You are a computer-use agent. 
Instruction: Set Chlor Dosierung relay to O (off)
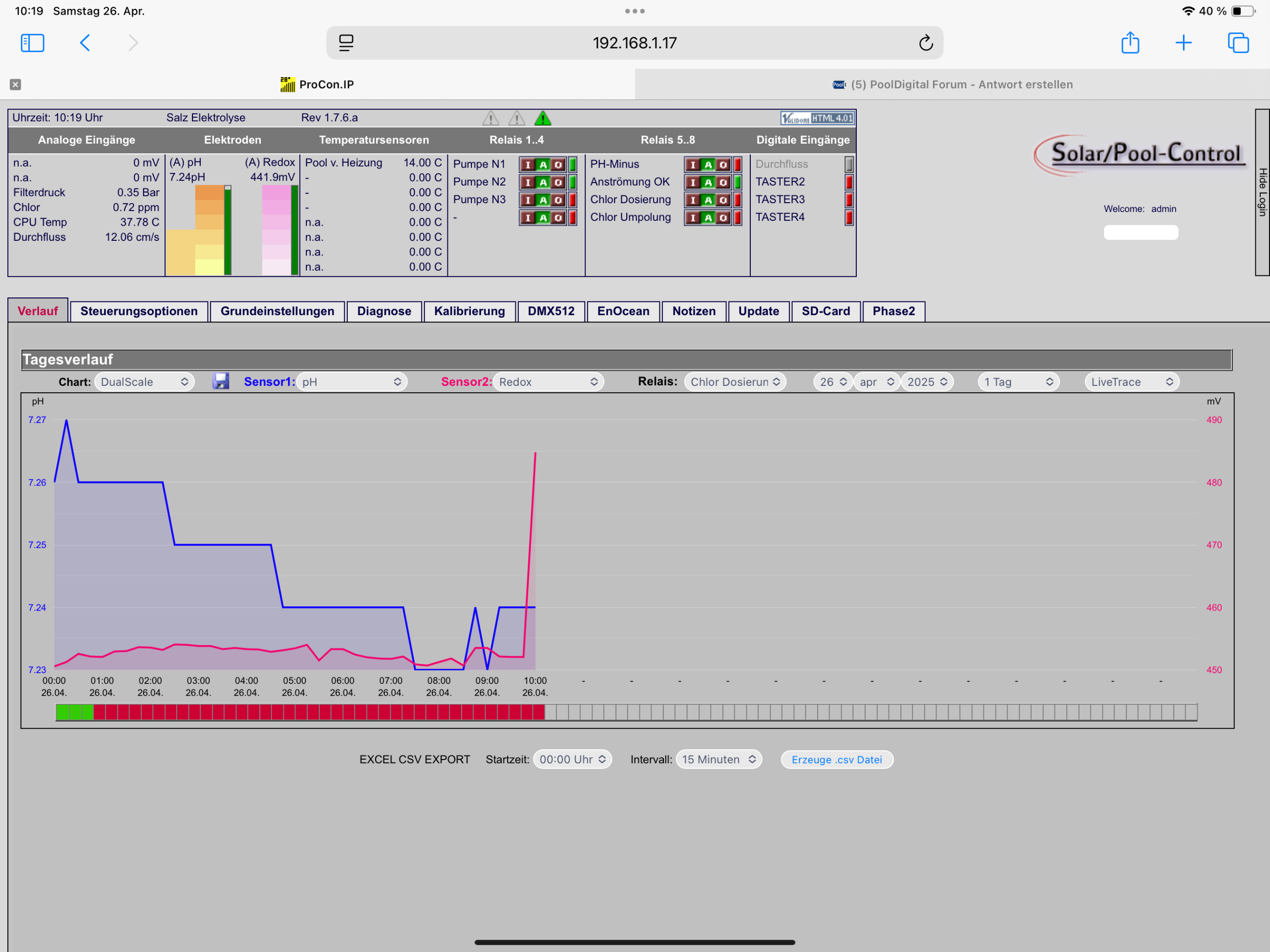click(723, 200)
